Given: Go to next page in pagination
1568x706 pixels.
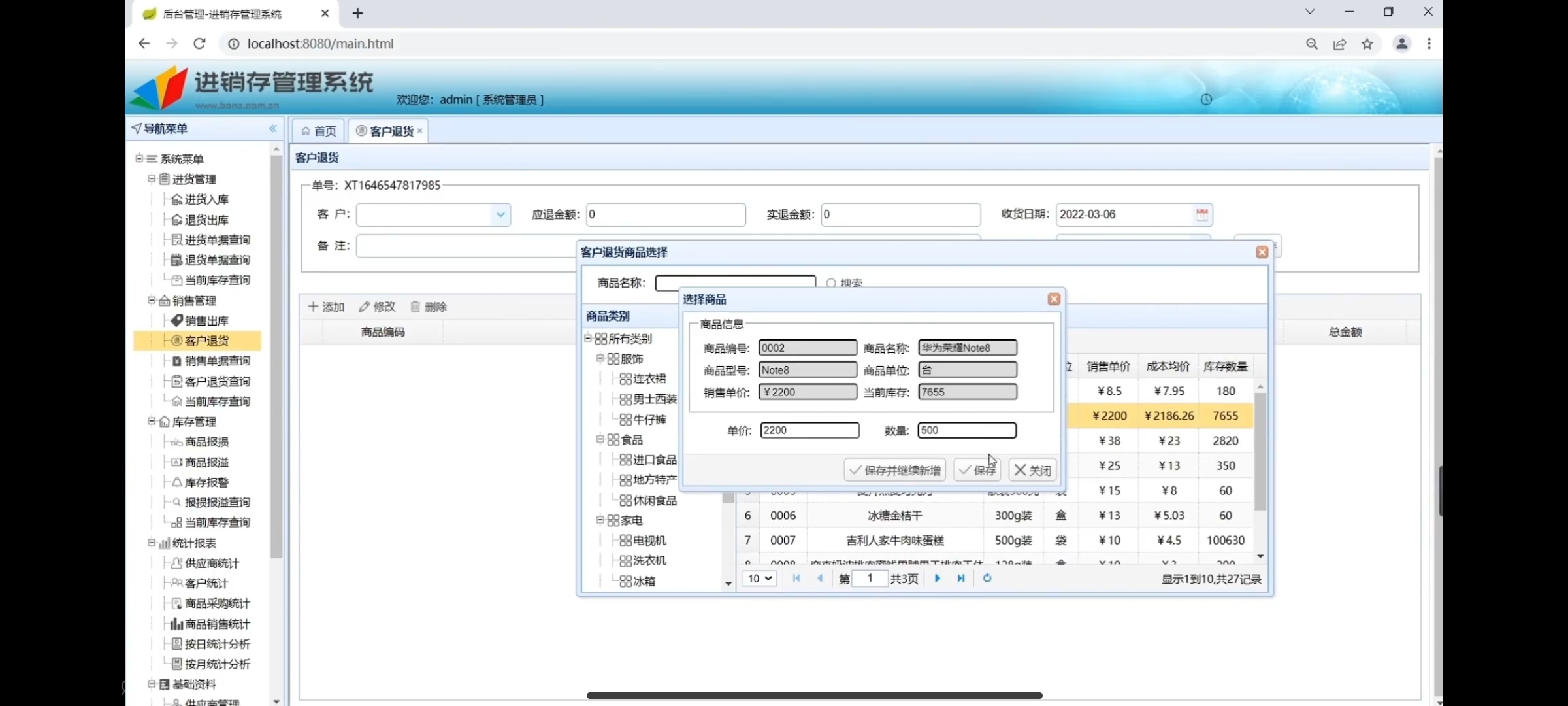Looking at the screenshot, I should [938, 579].
